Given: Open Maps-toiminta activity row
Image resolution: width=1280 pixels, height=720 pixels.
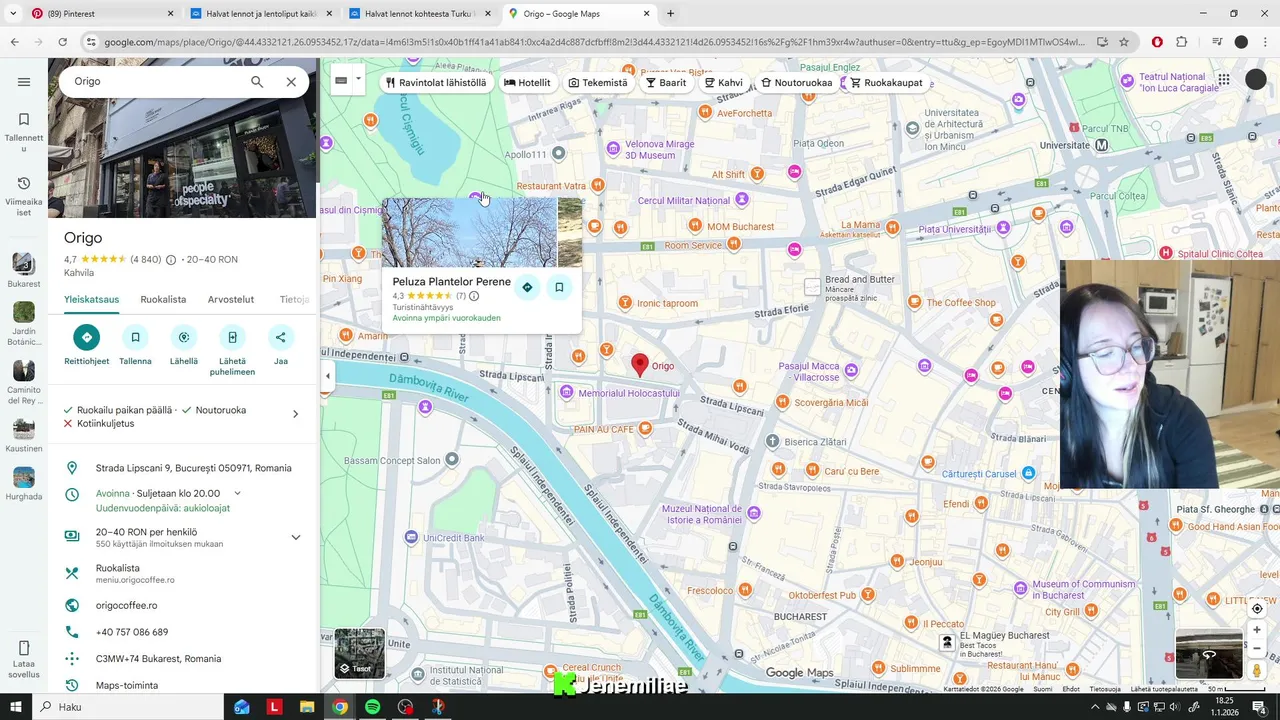Looking at the screenshot, I should [x=183, y=685].
